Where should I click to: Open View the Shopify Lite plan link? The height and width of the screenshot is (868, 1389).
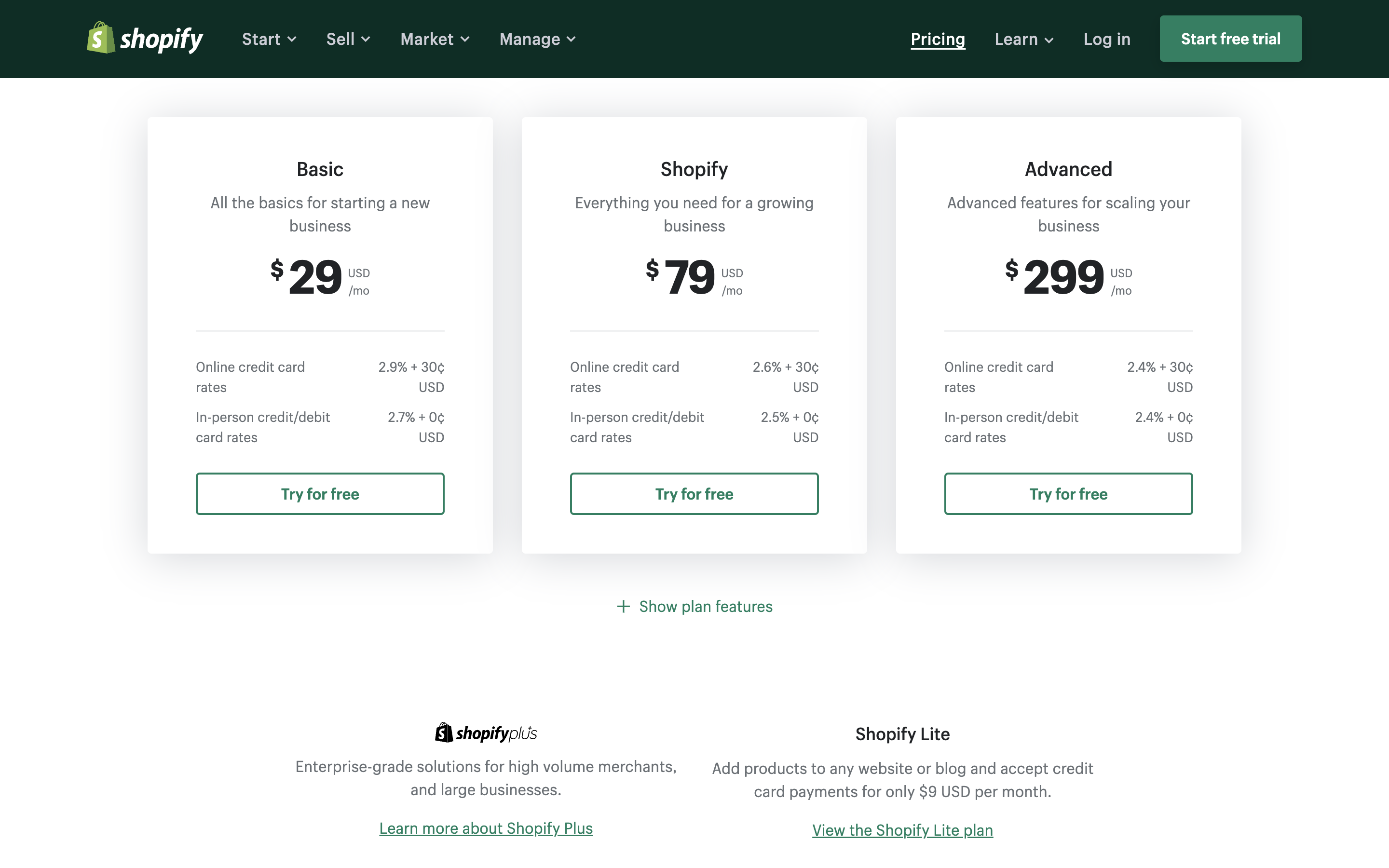click(902, 830)
